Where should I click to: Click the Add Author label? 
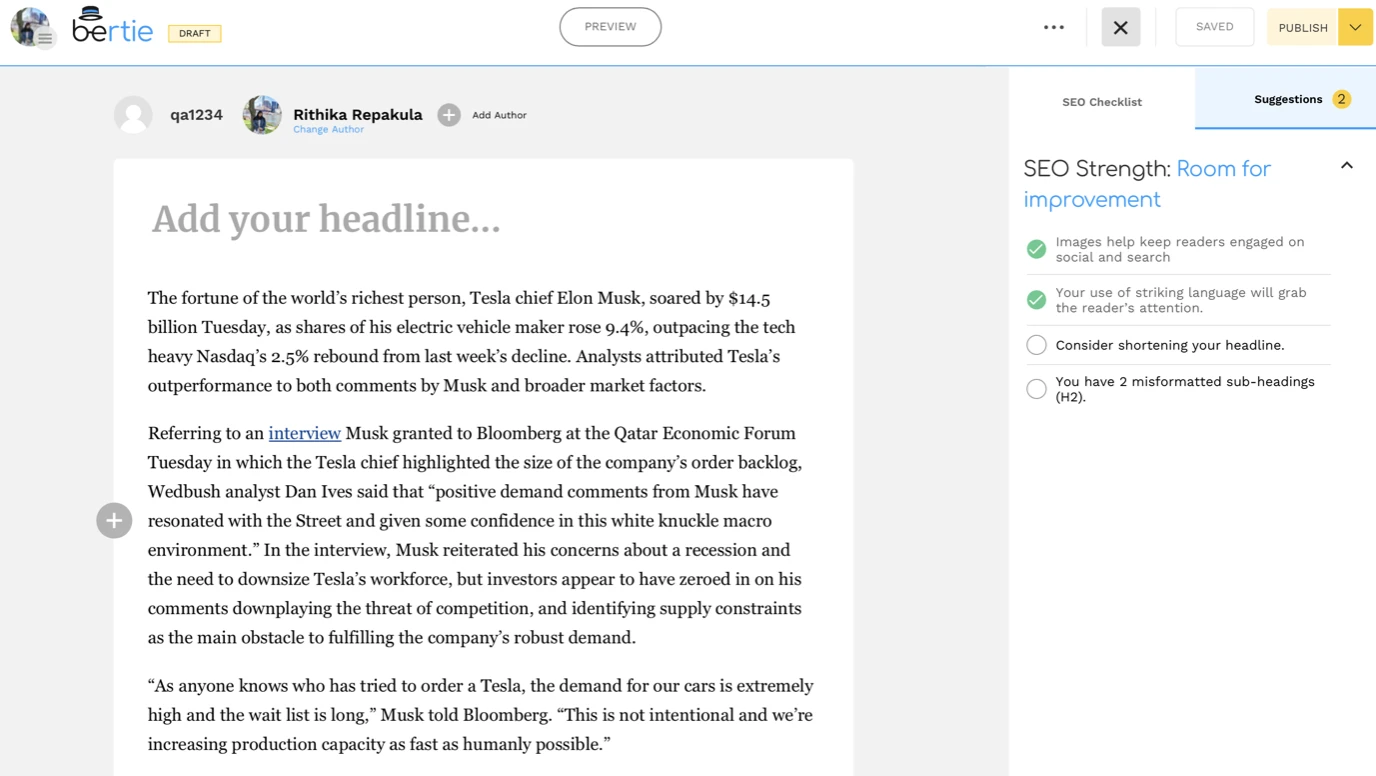(499, 115)
